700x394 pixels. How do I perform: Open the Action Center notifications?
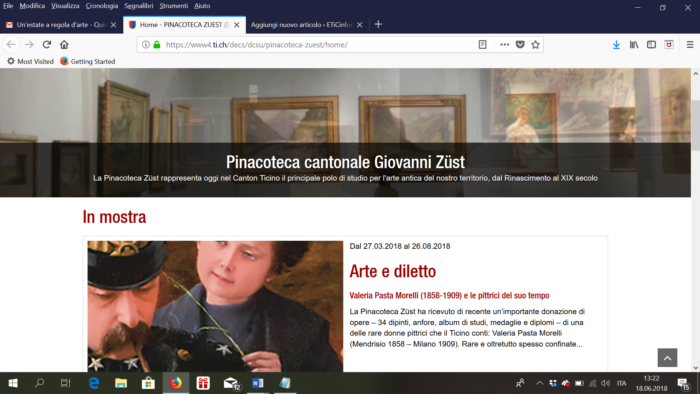point(683,383)
